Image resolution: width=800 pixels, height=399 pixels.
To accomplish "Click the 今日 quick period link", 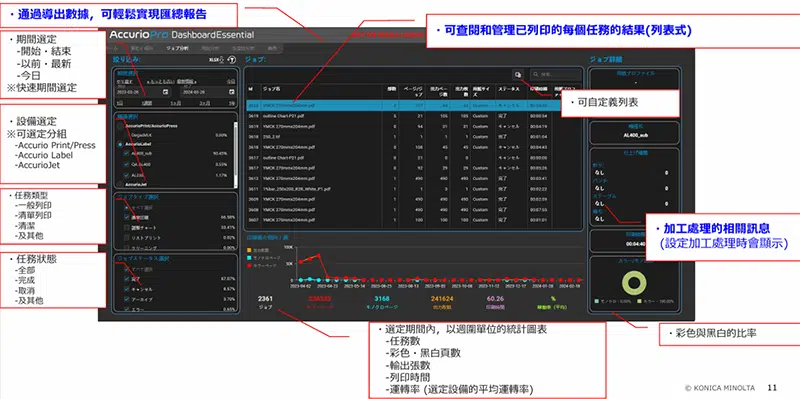I will pos(231,81).
